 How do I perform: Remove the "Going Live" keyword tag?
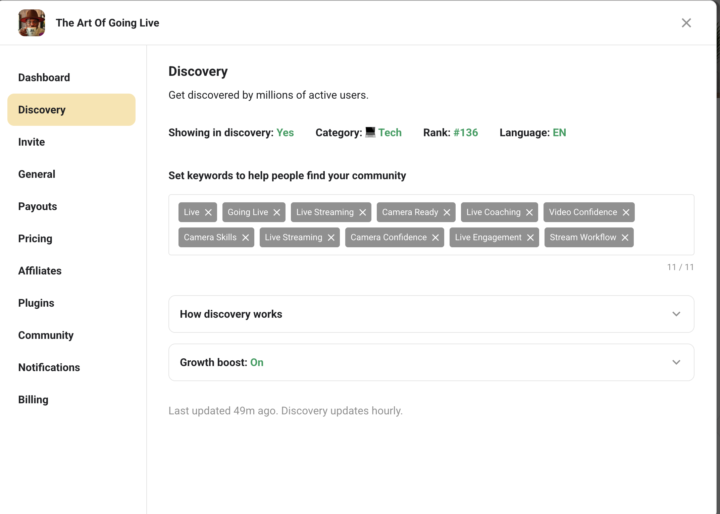276,212
